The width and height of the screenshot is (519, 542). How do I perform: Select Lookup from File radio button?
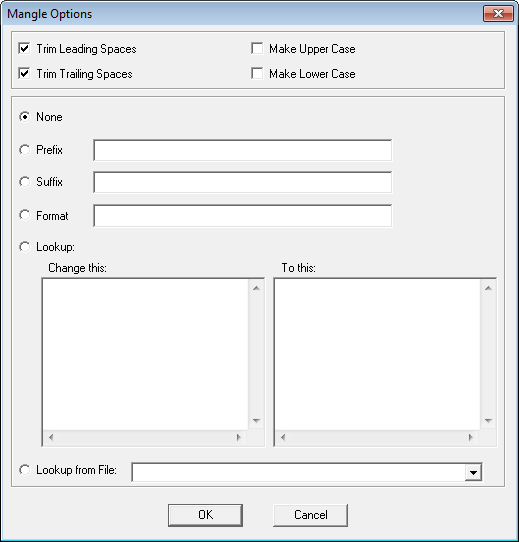coord(25,470)
